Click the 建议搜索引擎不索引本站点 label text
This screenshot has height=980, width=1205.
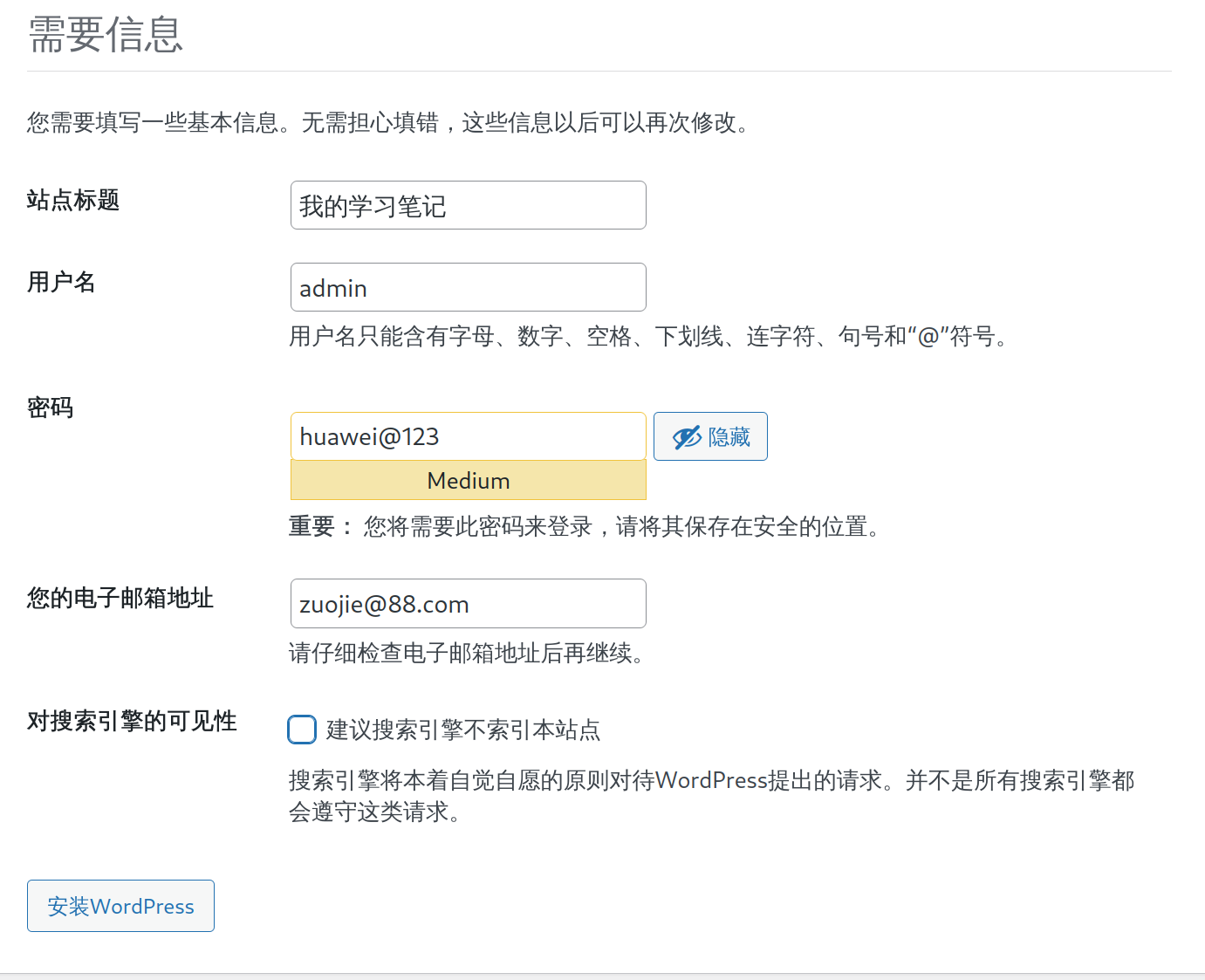click(463, 730)
